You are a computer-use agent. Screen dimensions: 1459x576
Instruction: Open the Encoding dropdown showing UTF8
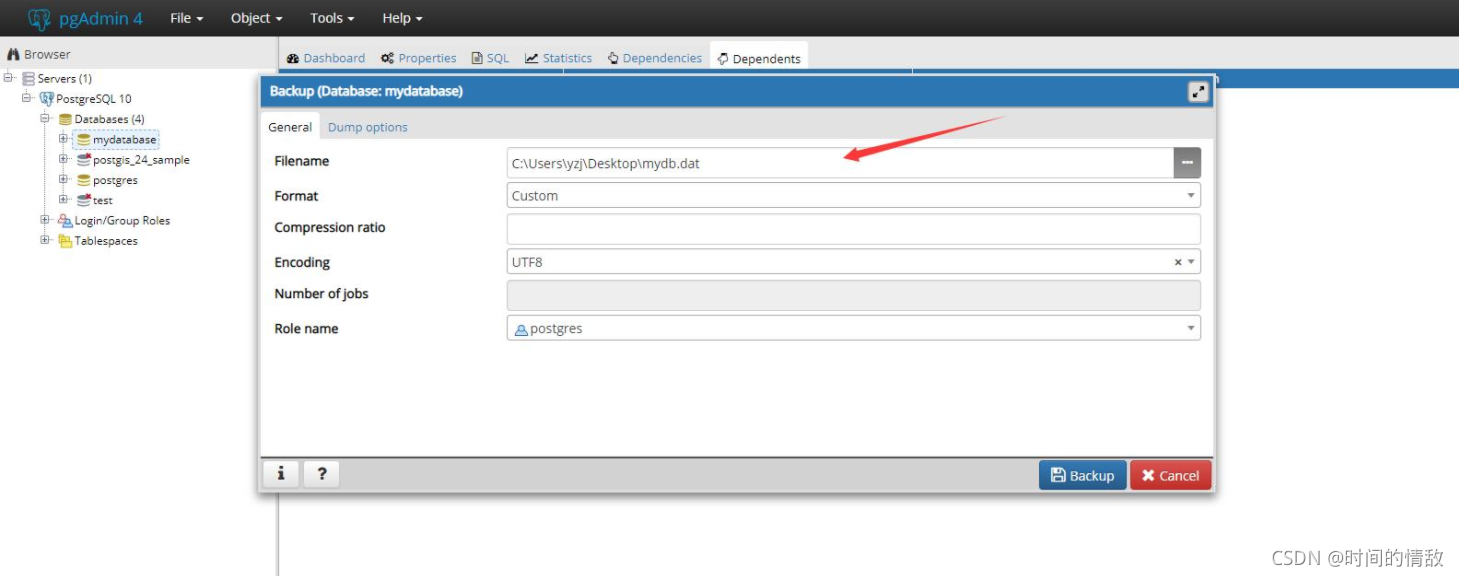click(x=853, y=262)
